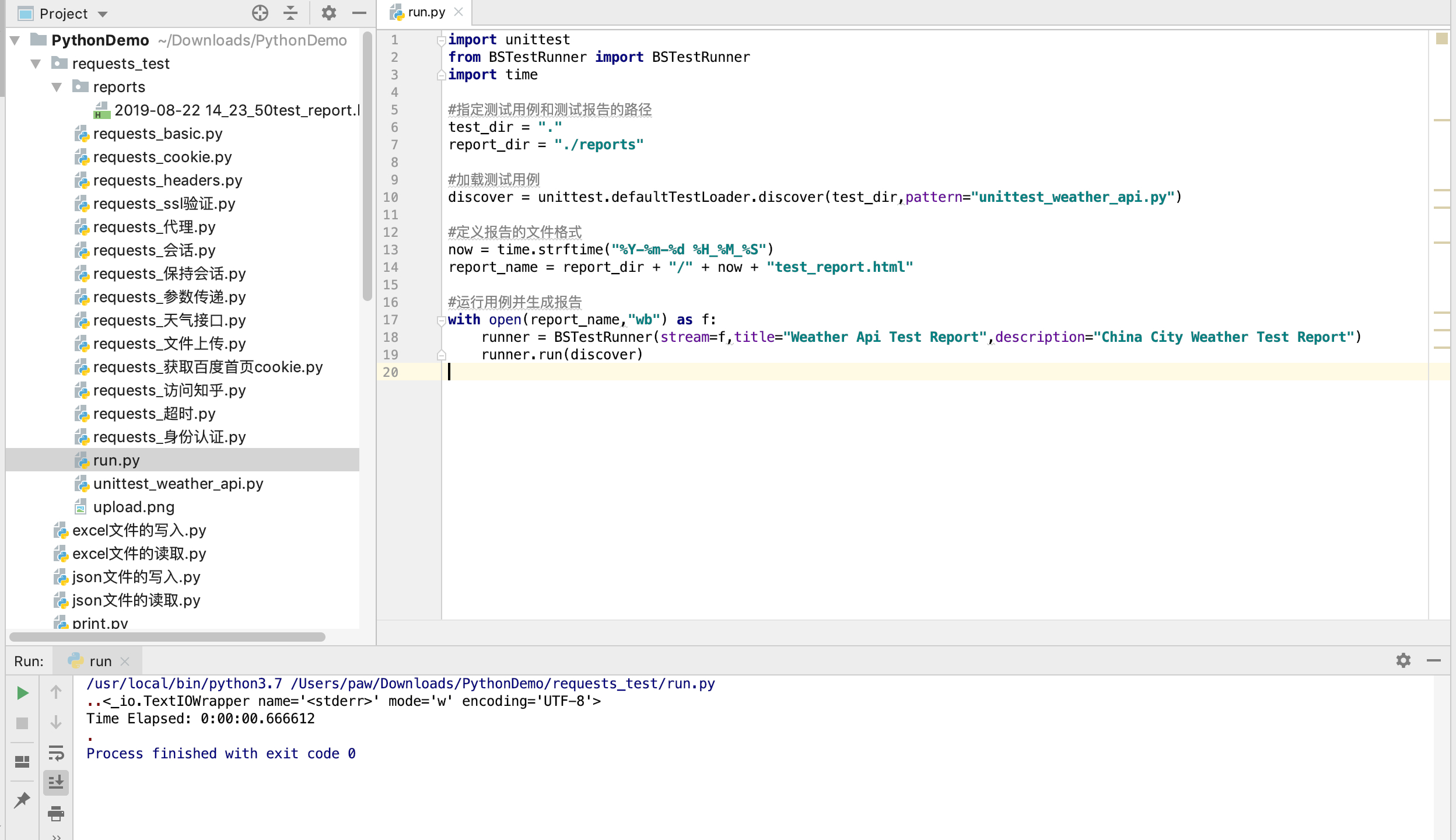Toggle scroll to end of output
This screenshot has width=1456, height=840.
point(56,782)
